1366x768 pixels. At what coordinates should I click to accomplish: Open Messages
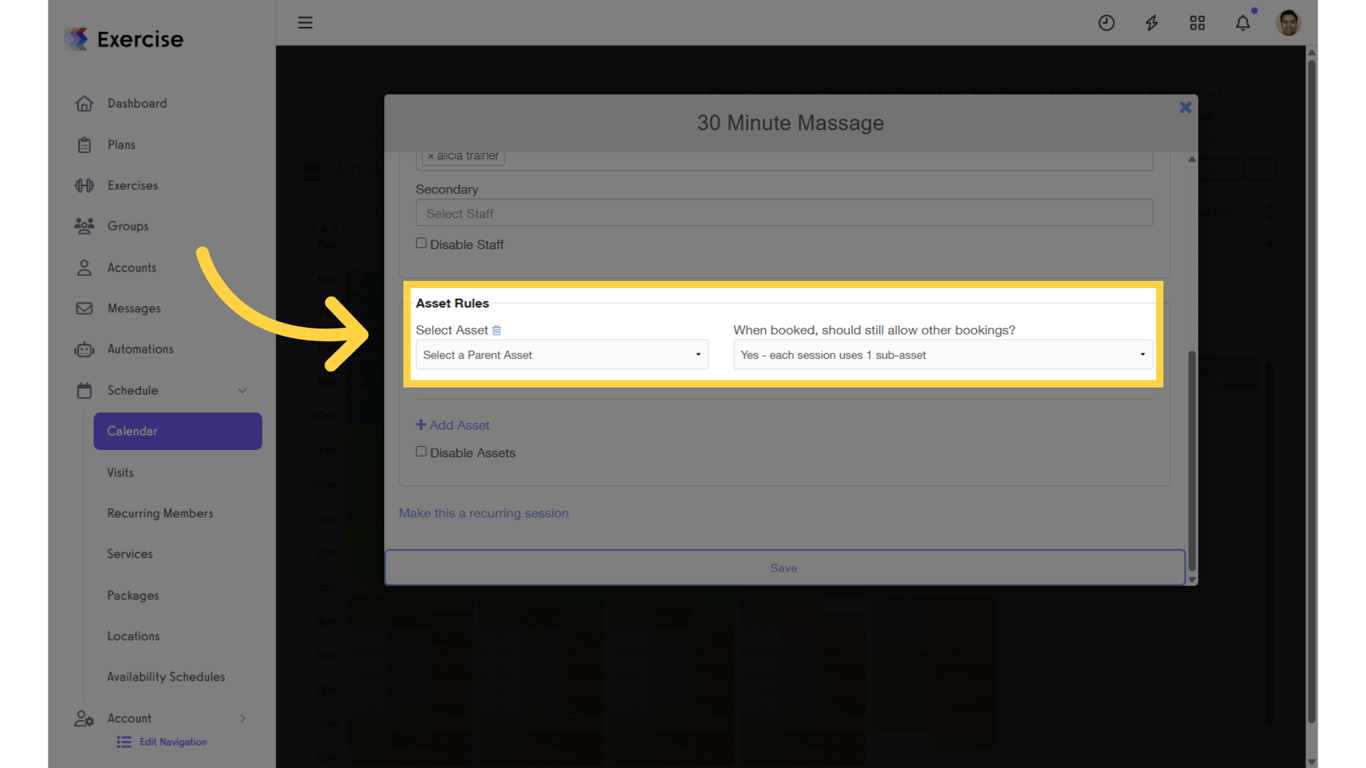[x=134, y=308]
